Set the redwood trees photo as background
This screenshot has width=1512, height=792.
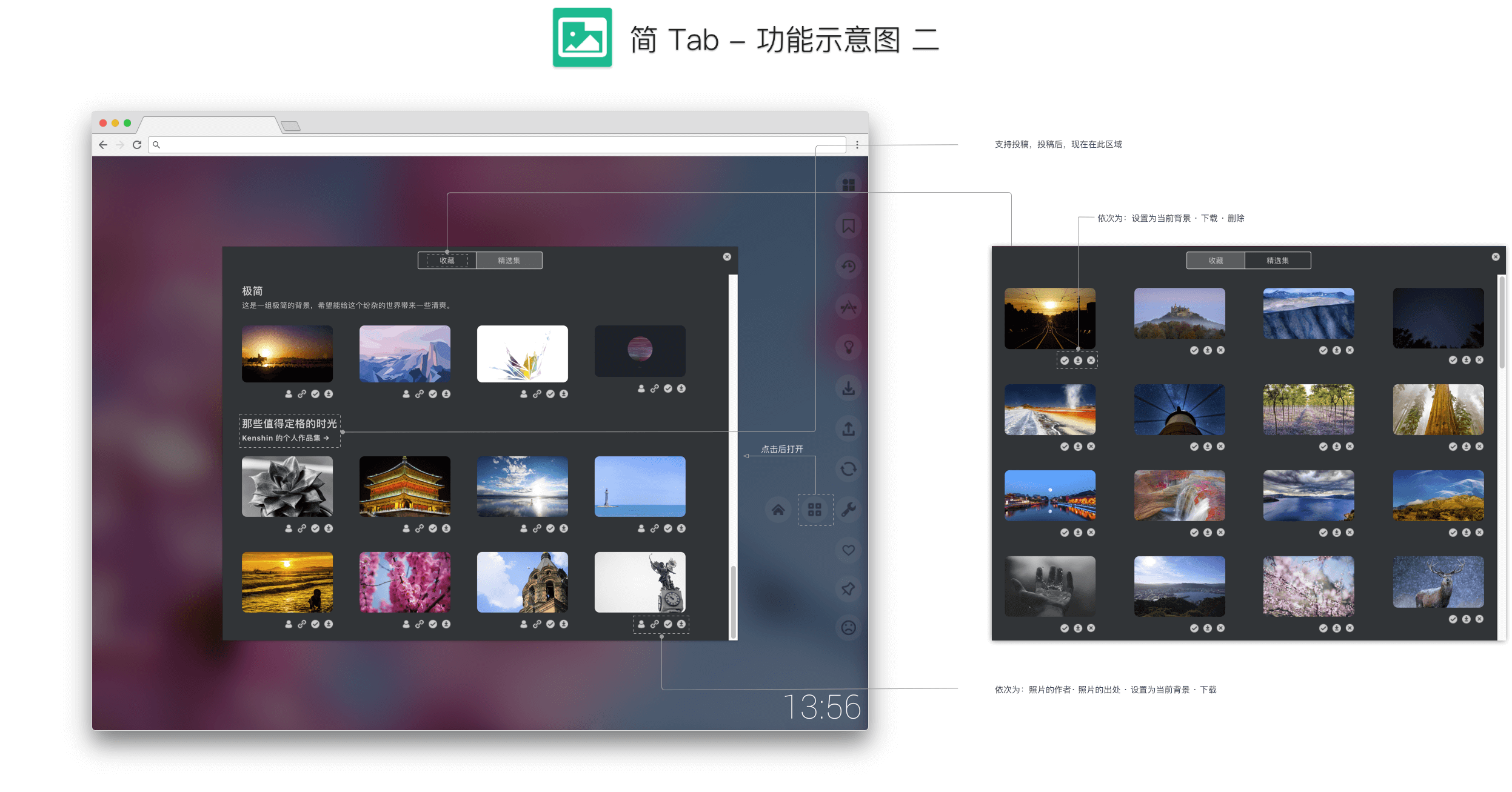click(x=1453, y=447)
